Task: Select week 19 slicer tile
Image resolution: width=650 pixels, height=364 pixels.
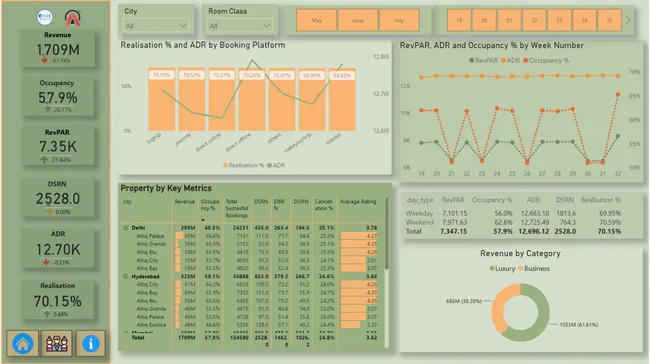Action: coord(459,20)
